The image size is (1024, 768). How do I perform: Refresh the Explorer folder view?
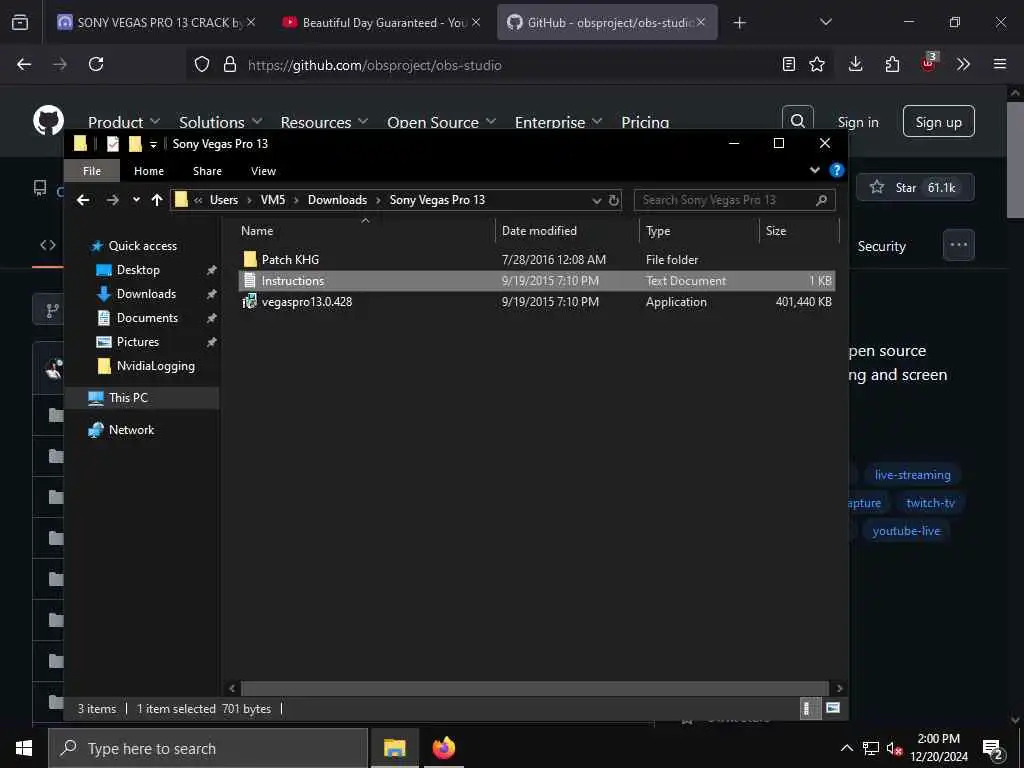click(x=614, y=200)
